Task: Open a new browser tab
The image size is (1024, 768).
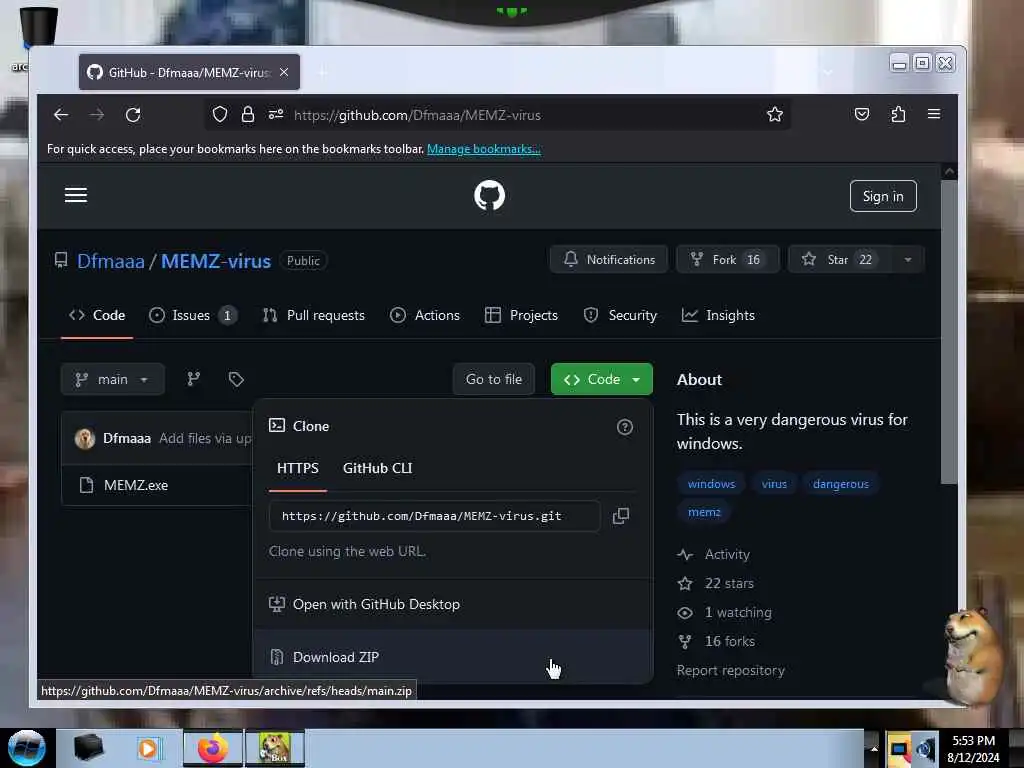Action: pos(323,72)
